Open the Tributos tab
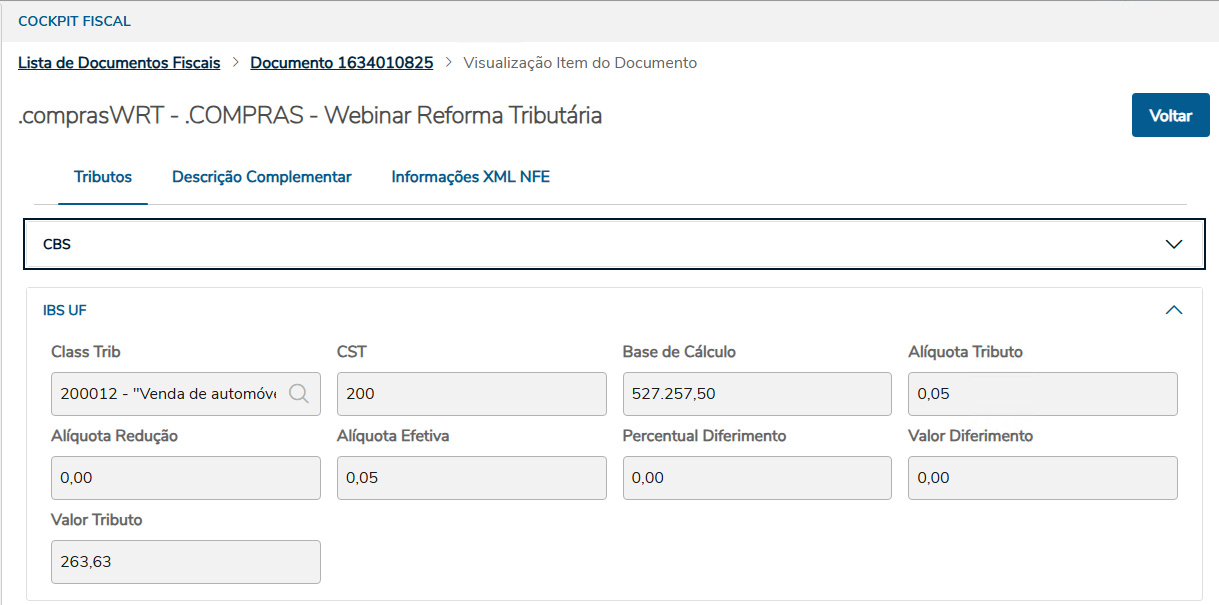1219x605 pixels. tap(103, 177)
